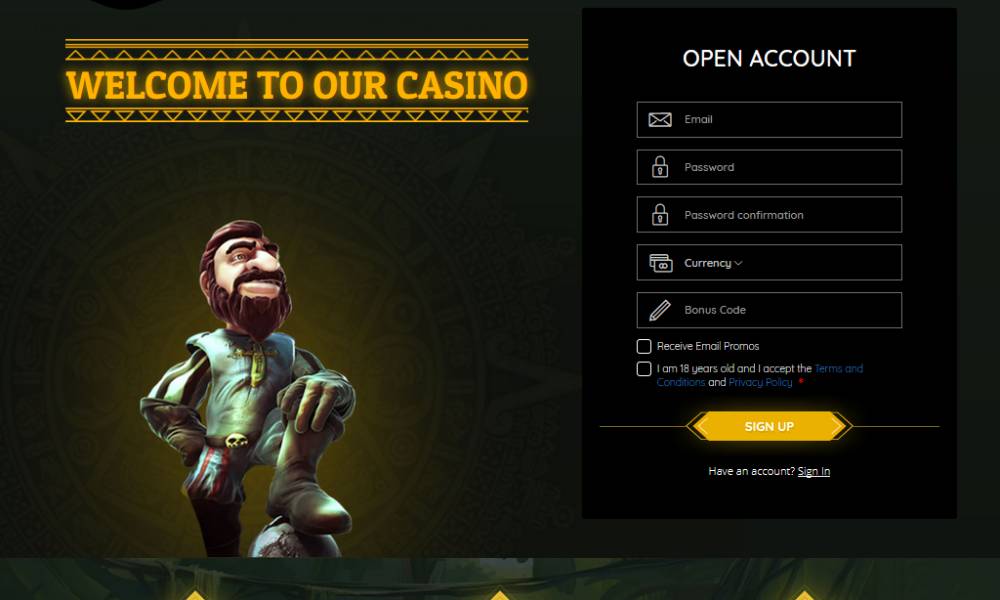Click the card icon in Currency field
This screenshot has width=1000, height=600.
coord(661,263)
